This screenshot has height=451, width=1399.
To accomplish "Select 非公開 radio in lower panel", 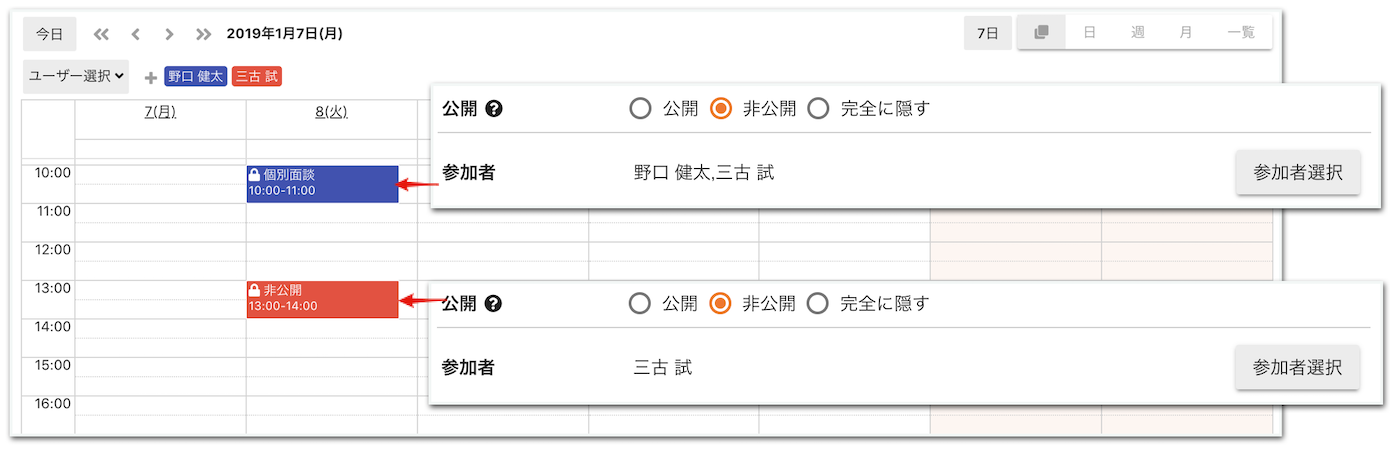I will (x=720, y=303).
